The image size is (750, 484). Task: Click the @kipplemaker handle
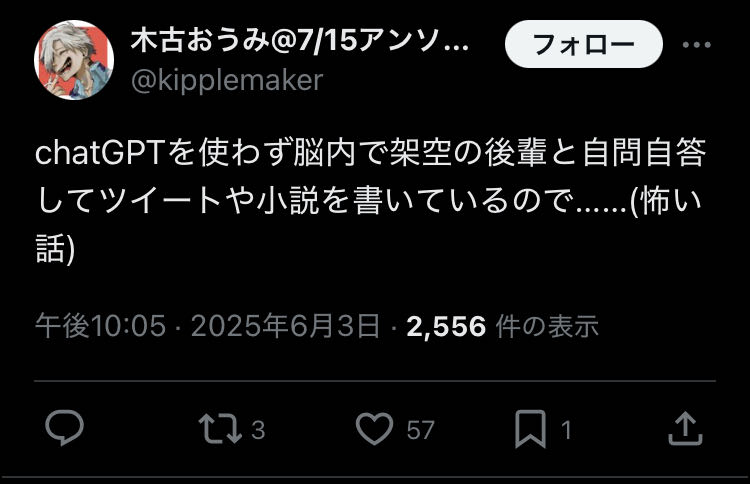pos(227,80)
